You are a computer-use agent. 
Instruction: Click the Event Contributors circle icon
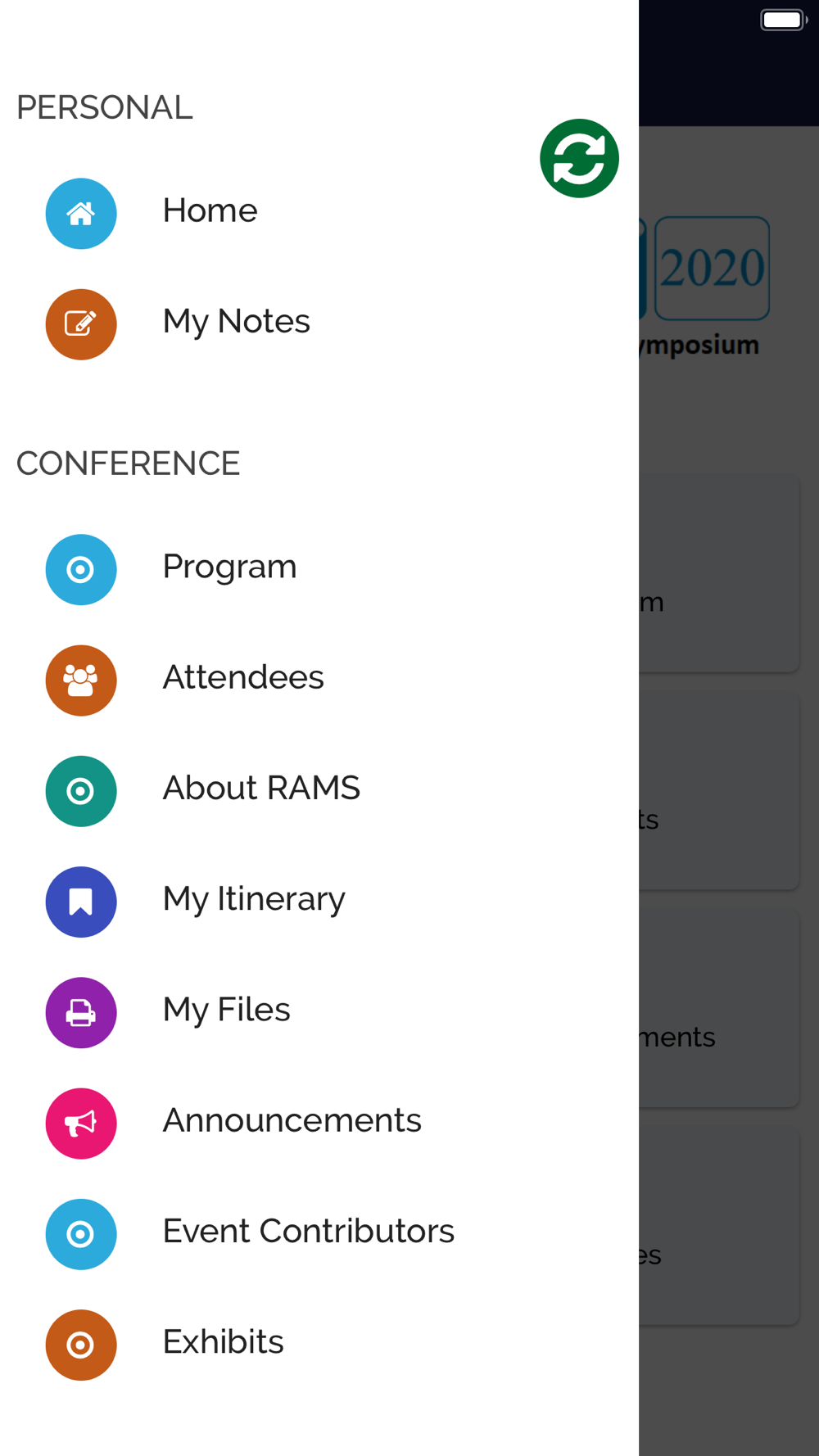[x=81, y=1234]
